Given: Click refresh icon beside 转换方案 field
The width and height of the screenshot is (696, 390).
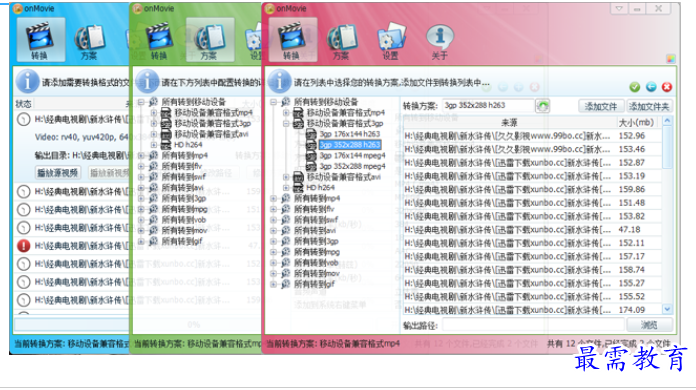Looking at the screenshot, I should tap(542, 106).
